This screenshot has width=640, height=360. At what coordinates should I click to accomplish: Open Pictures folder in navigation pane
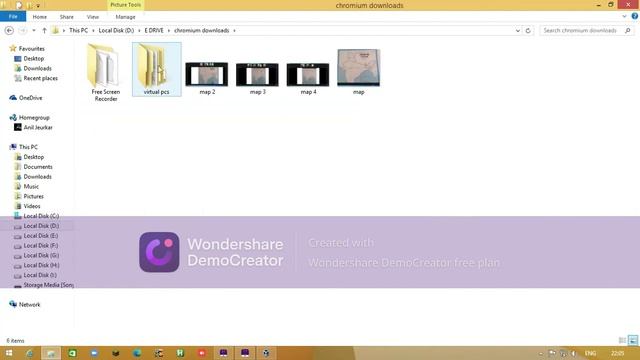point(29,196)
